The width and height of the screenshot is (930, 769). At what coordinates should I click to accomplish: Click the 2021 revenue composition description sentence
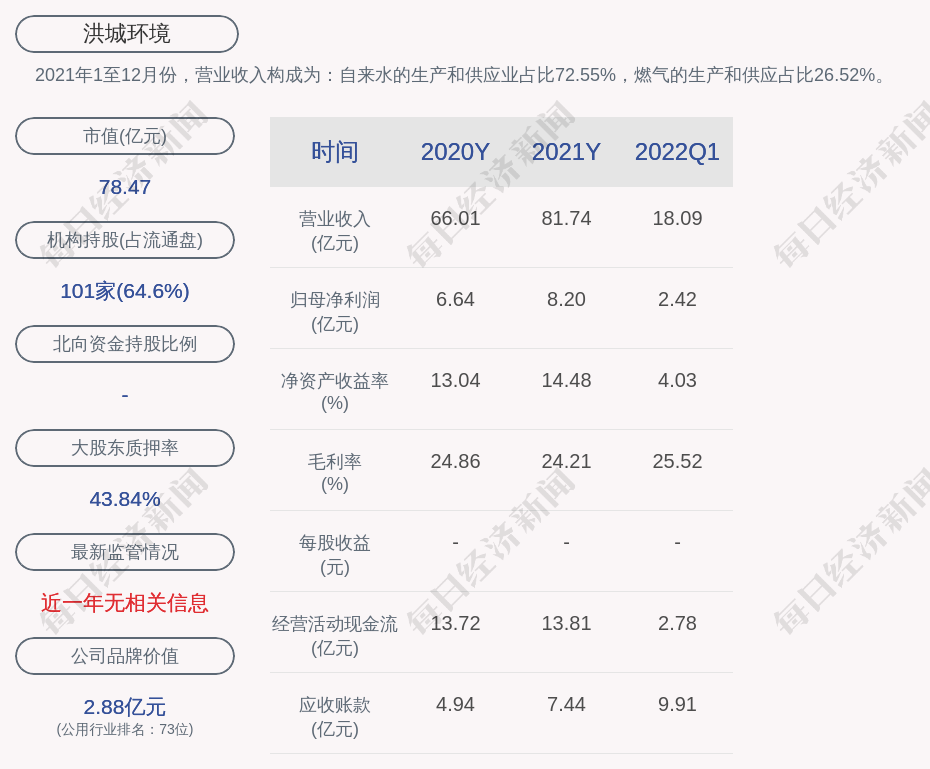pyautogui.click(x=460, y=75)
